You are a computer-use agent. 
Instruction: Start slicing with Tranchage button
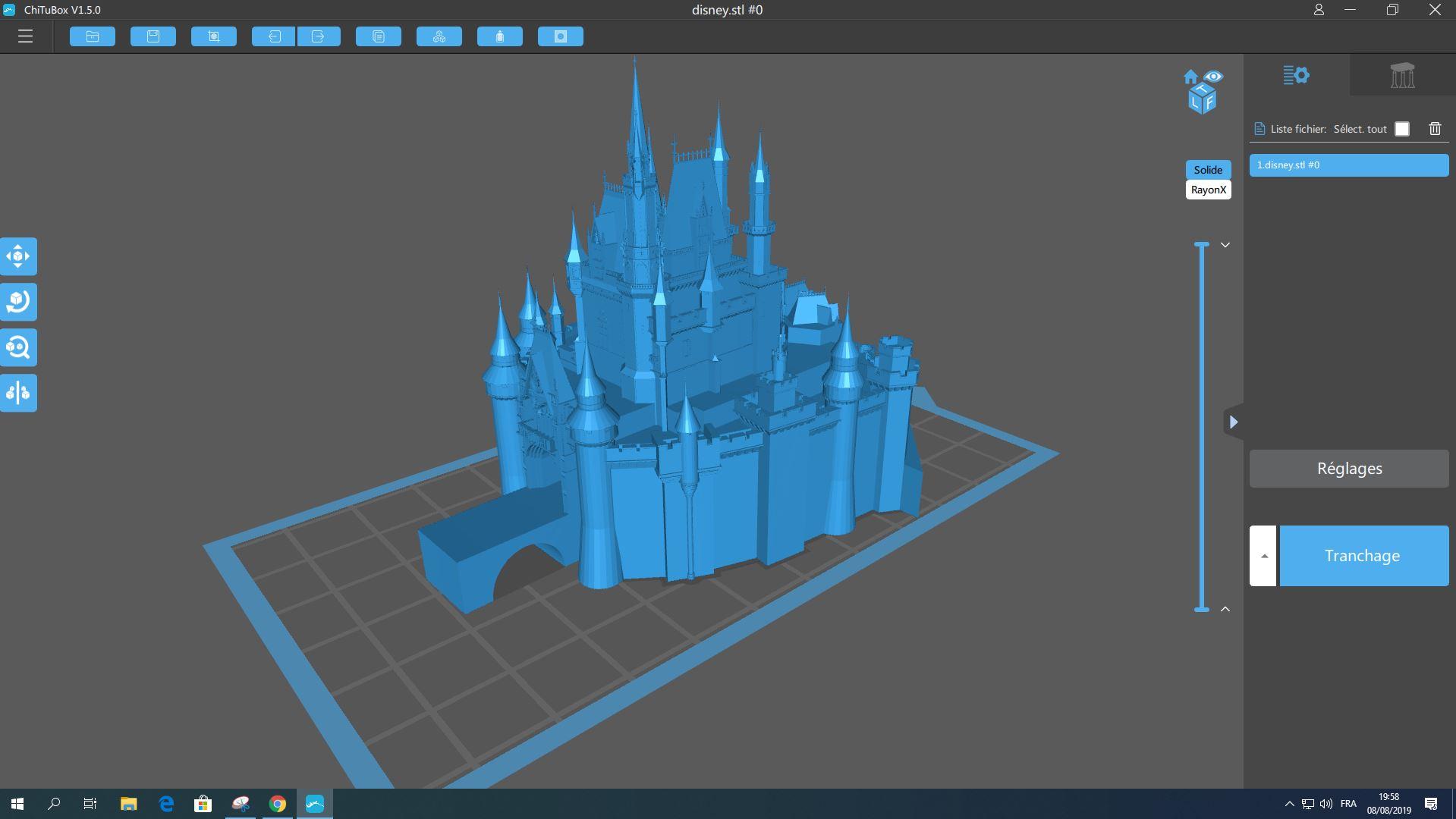[x=1364, y=556]
